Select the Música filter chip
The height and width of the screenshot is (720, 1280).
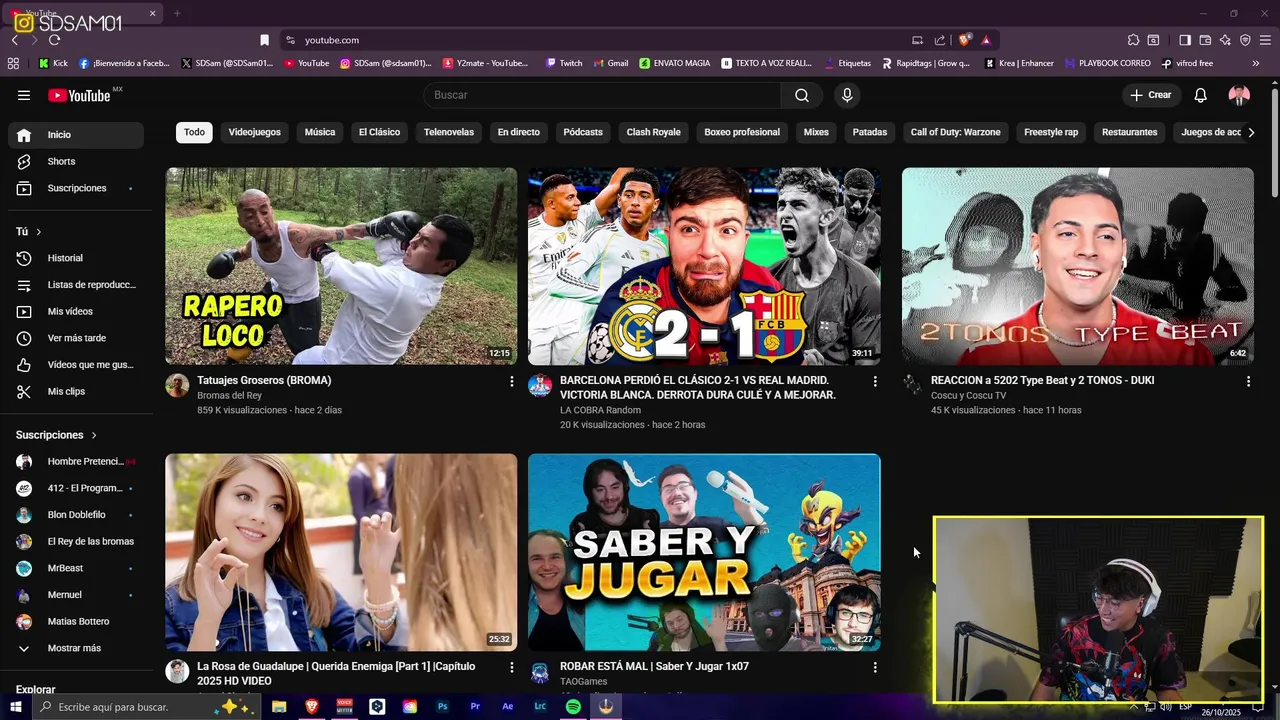coord(320,132)
